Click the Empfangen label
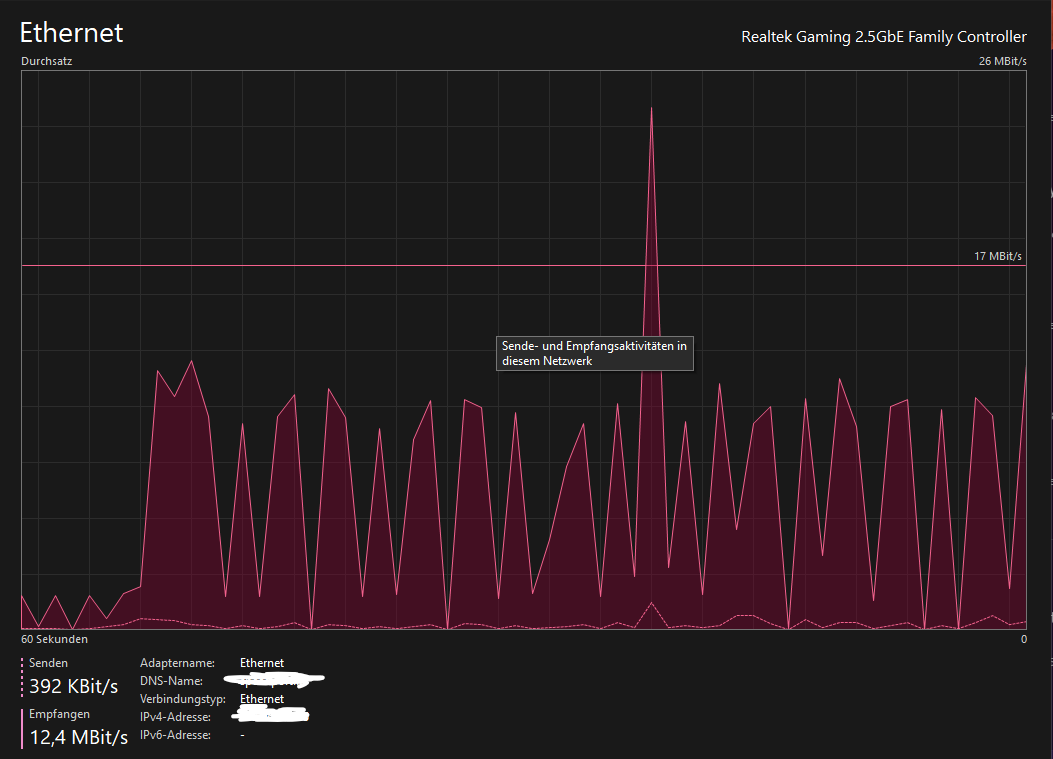This screenshot has width=1053, height=759. pos(59,714)
